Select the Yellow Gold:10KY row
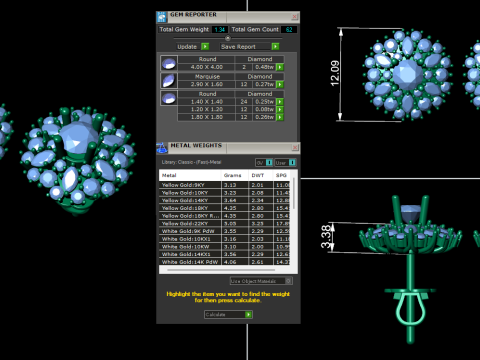Image resolution: width=480 pixels, height=360 pixels. click(224, 193)
